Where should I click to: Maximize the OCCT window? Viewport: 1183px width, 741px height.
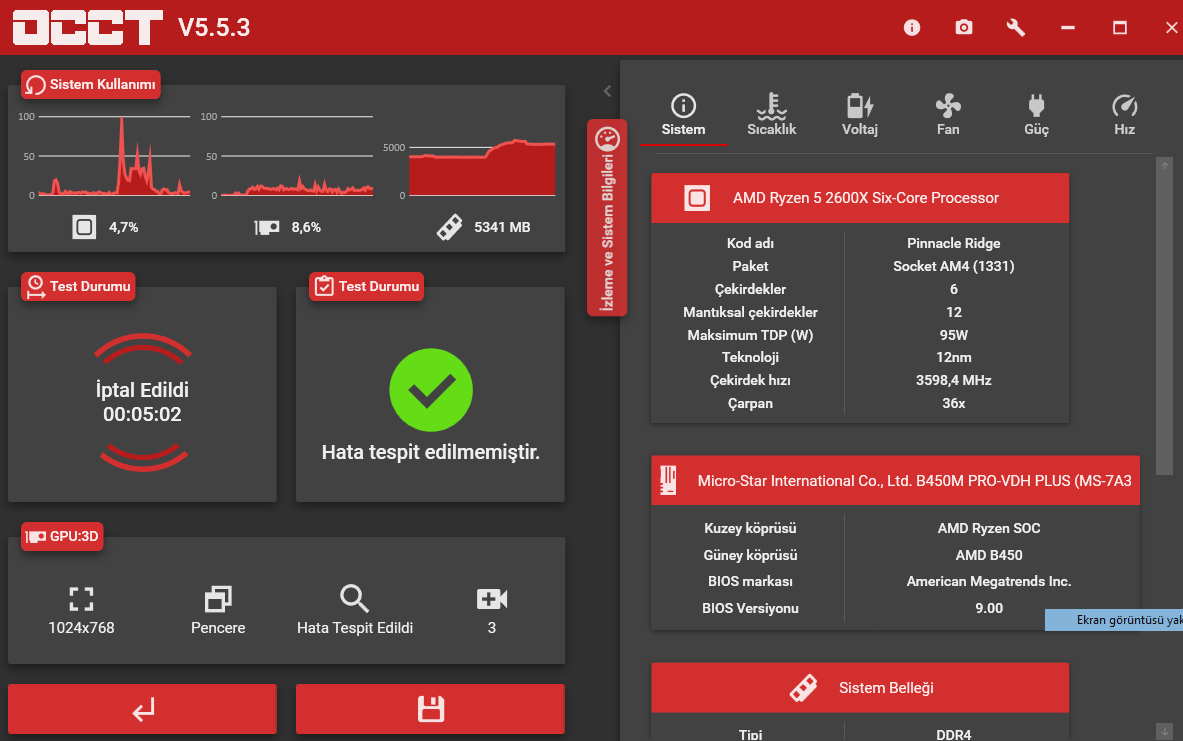(1120, 28)
